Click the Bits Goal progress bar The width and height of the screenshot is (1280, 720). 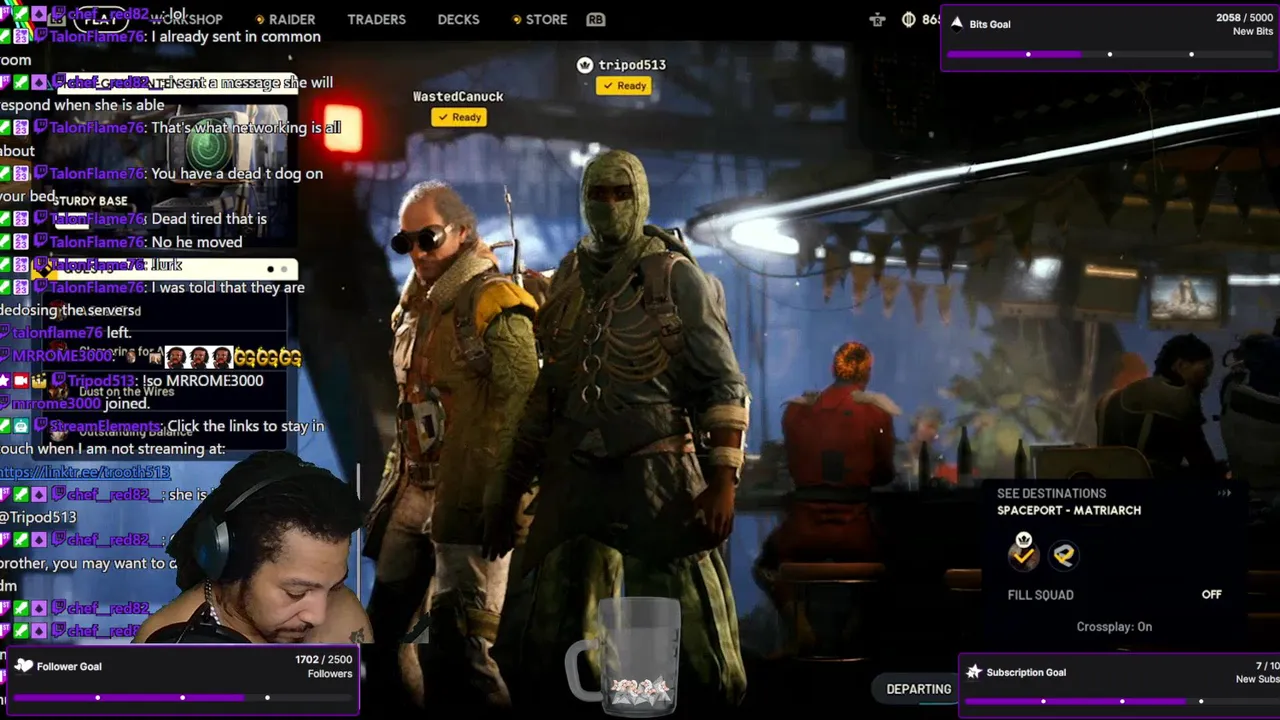tap(1110, 54)
